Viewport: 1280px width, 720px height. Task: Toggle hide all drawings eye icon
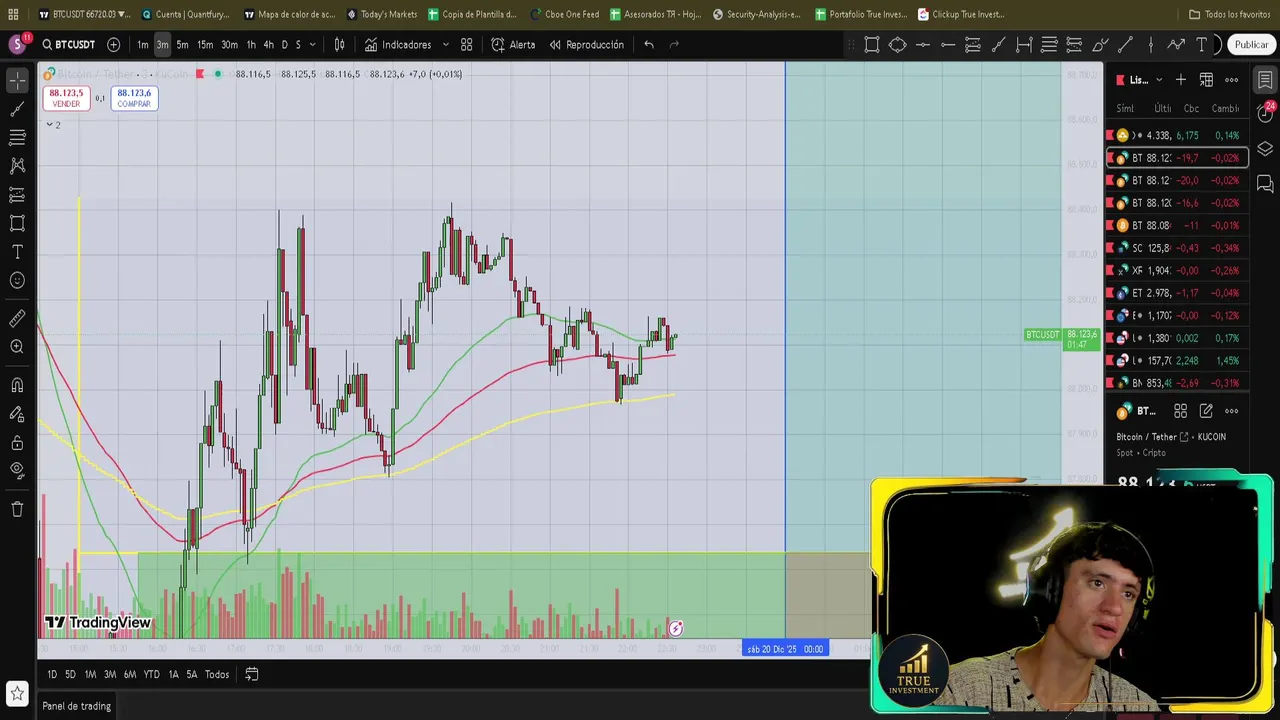pyautogui.click(x=17, y=471)
